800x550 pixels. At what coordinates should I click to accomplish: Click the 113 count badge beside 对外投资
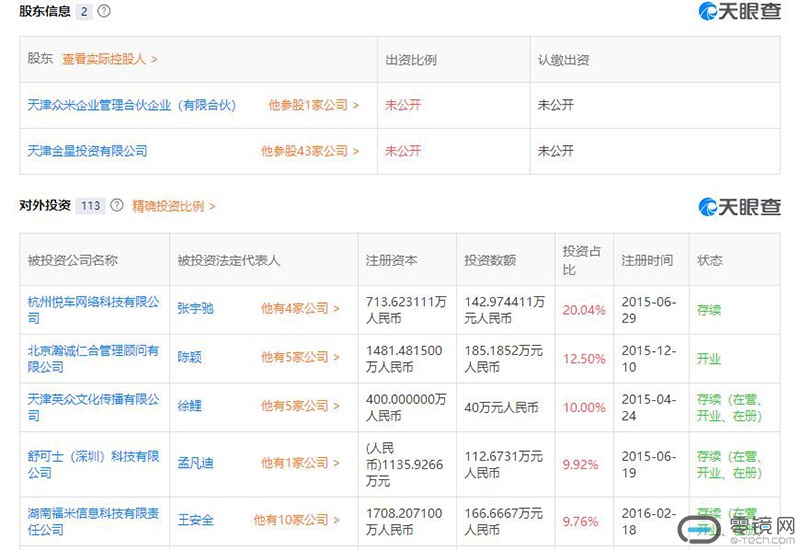point(91,206)
